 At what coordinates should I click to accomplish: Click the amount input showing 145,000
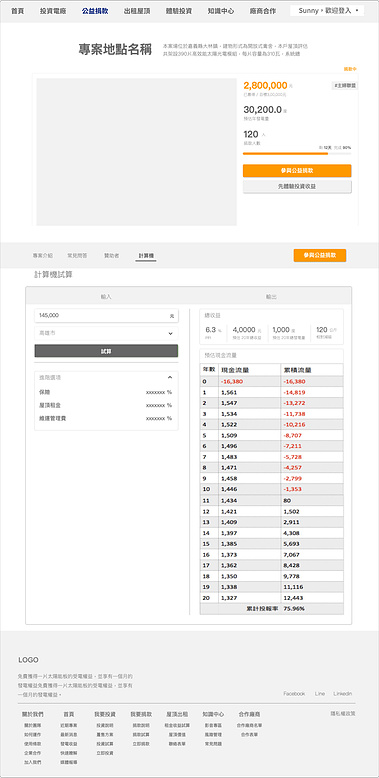pyautogui.click(x=106, y=316)
